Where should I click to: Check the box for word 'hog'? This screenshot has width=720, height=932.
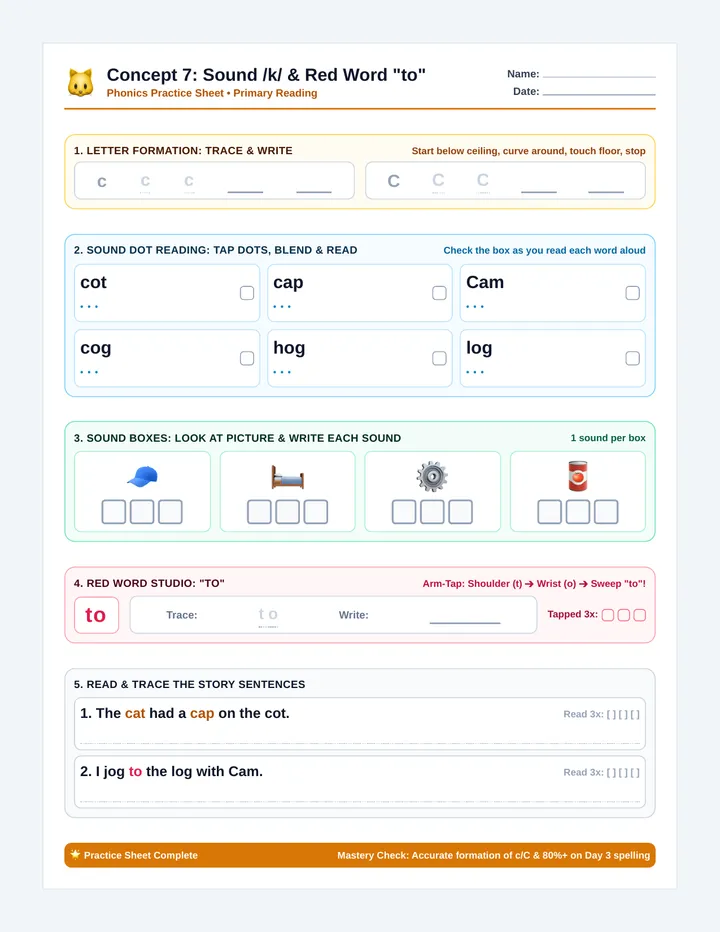tap(439, 358)
